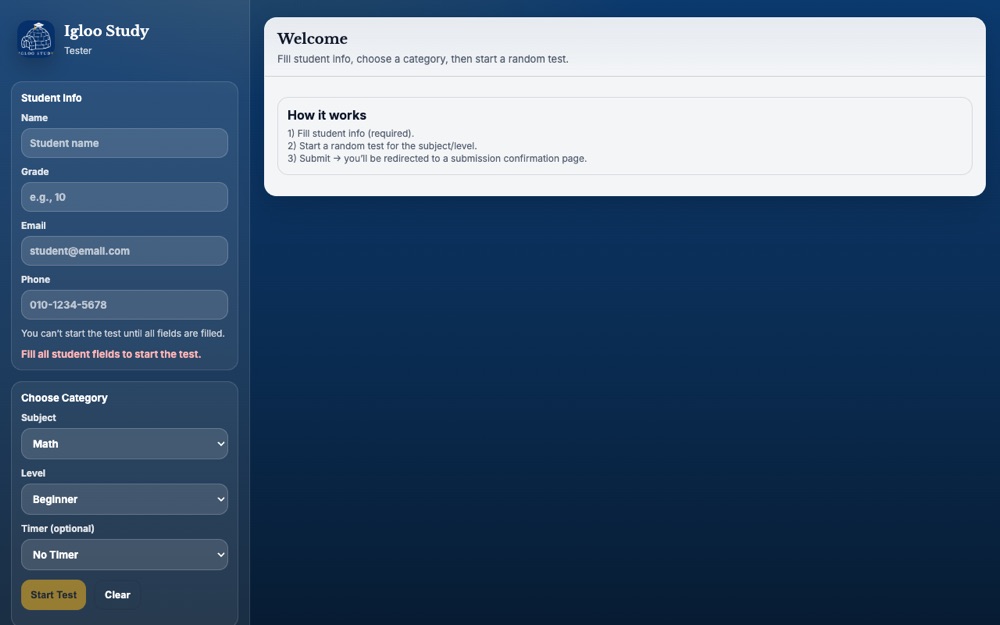Image resolution: width=1000 pixels, height=625 pixels.
Task: Click the Igloo Study logo icon
Action: click(x=36, y=39)
